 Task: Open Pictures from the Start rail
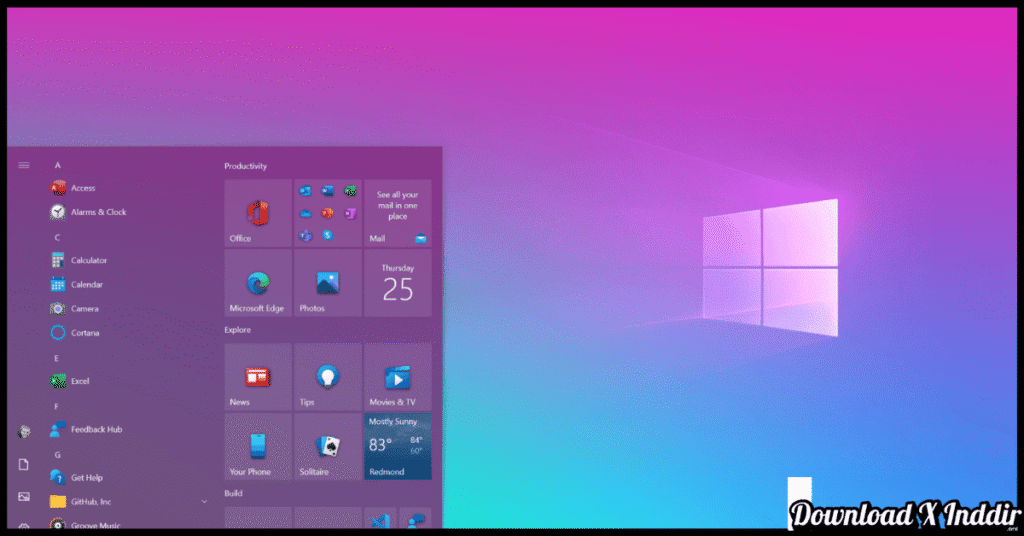[24, 497]
